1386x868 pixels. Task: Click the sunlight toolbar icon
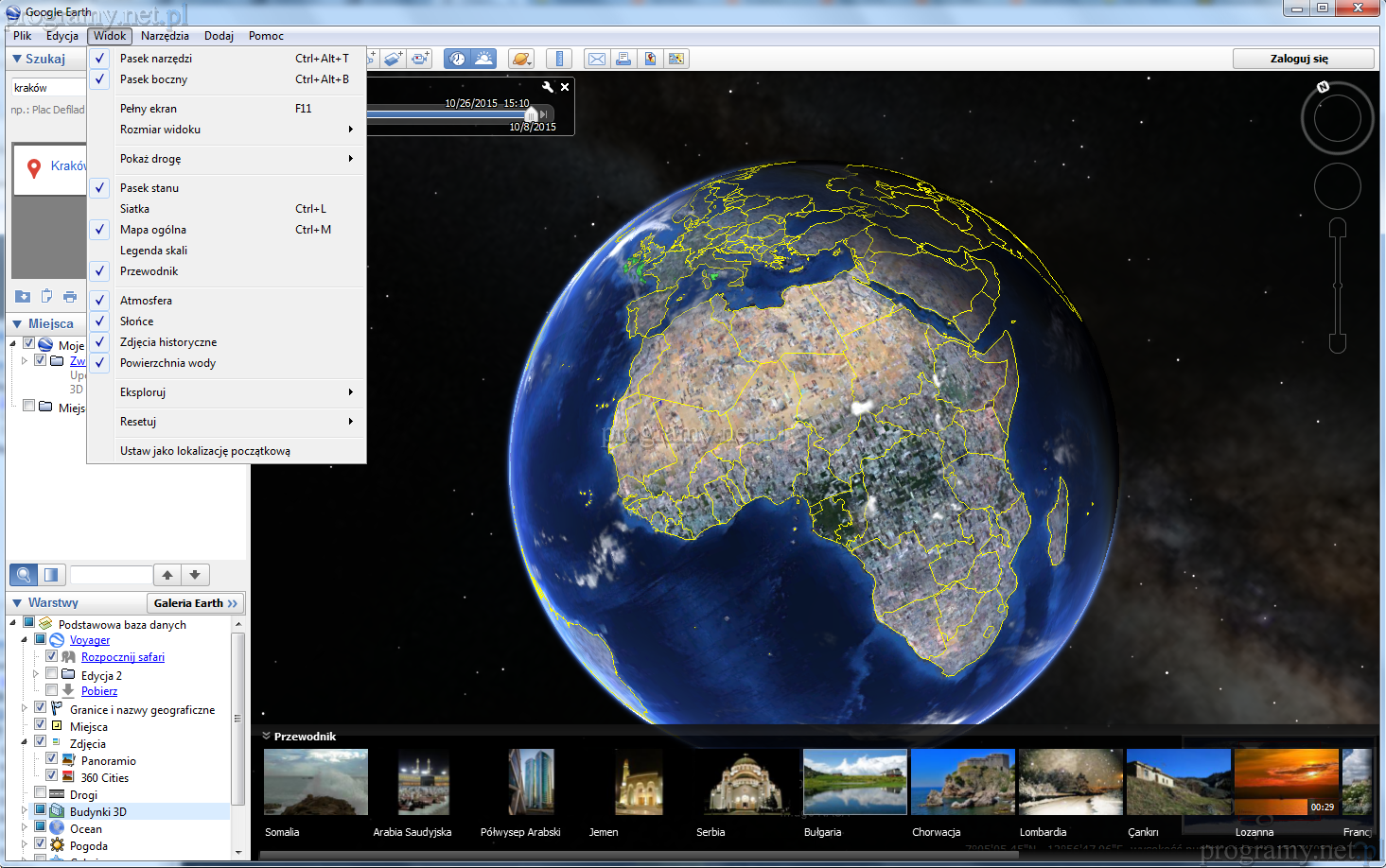pyautogui.click(x=483, y=59)
